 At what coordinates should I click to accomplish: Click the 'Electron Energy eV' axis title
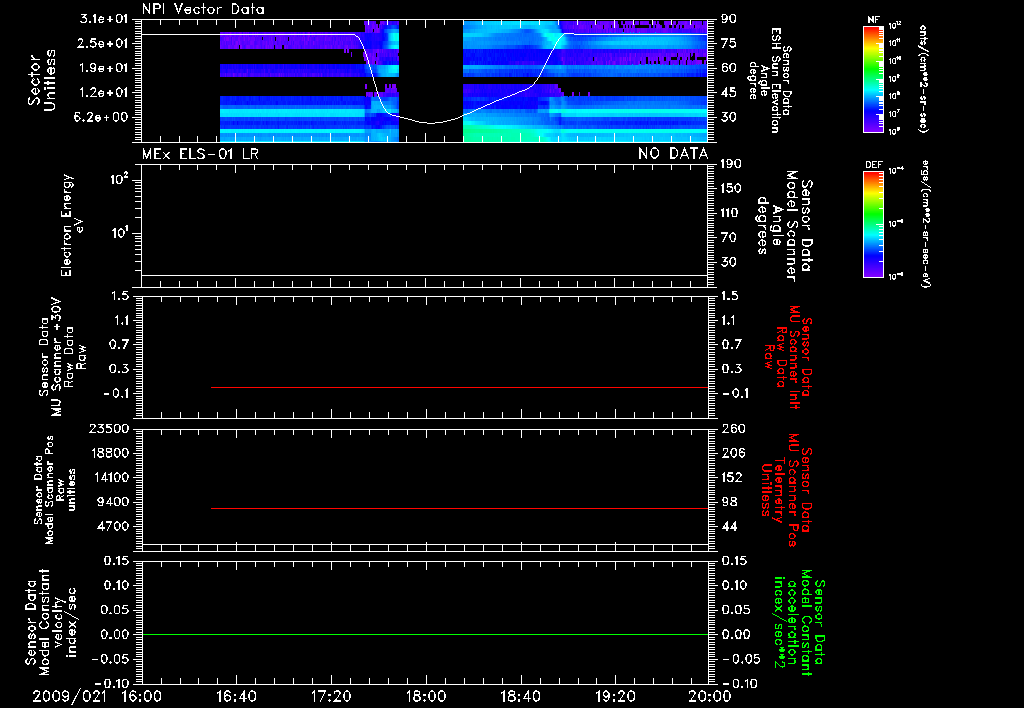(x=71, y=225)
